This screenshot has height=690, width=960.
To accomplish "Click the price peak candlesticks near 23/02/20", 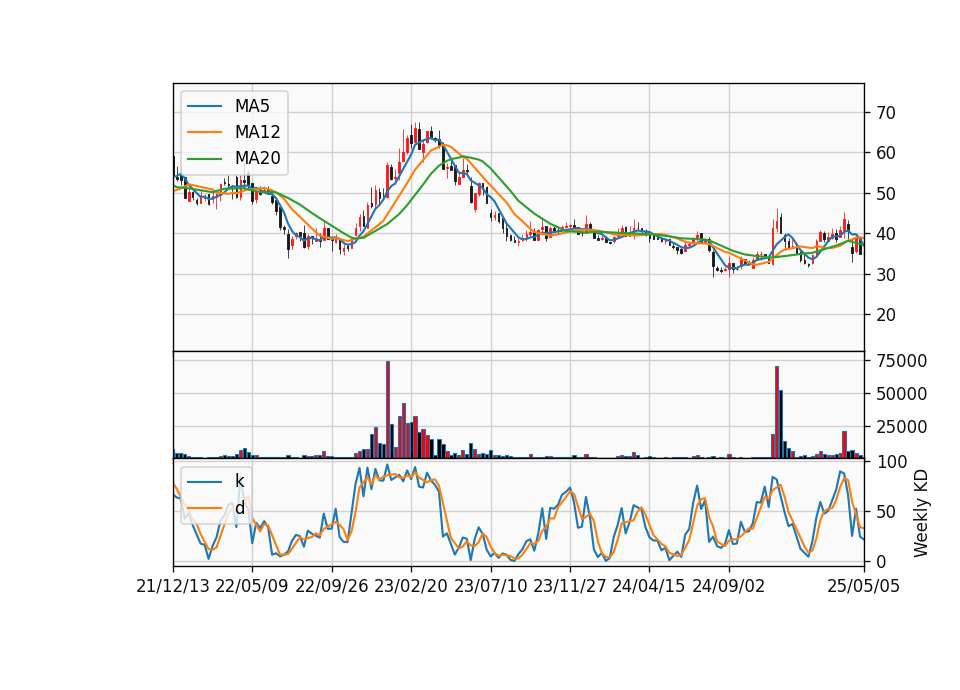I will point(415,138).
